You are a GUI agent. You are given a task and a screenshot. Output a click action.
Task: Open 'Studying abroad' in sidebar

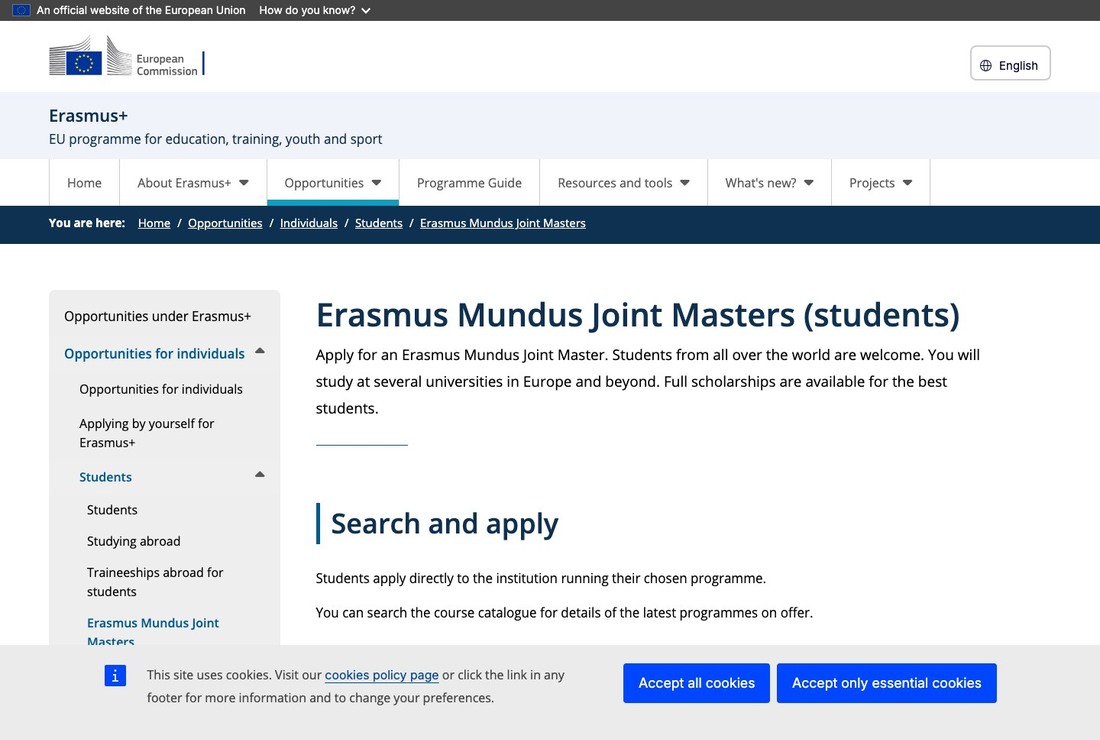pyautogui.click(x=133, y=541)
